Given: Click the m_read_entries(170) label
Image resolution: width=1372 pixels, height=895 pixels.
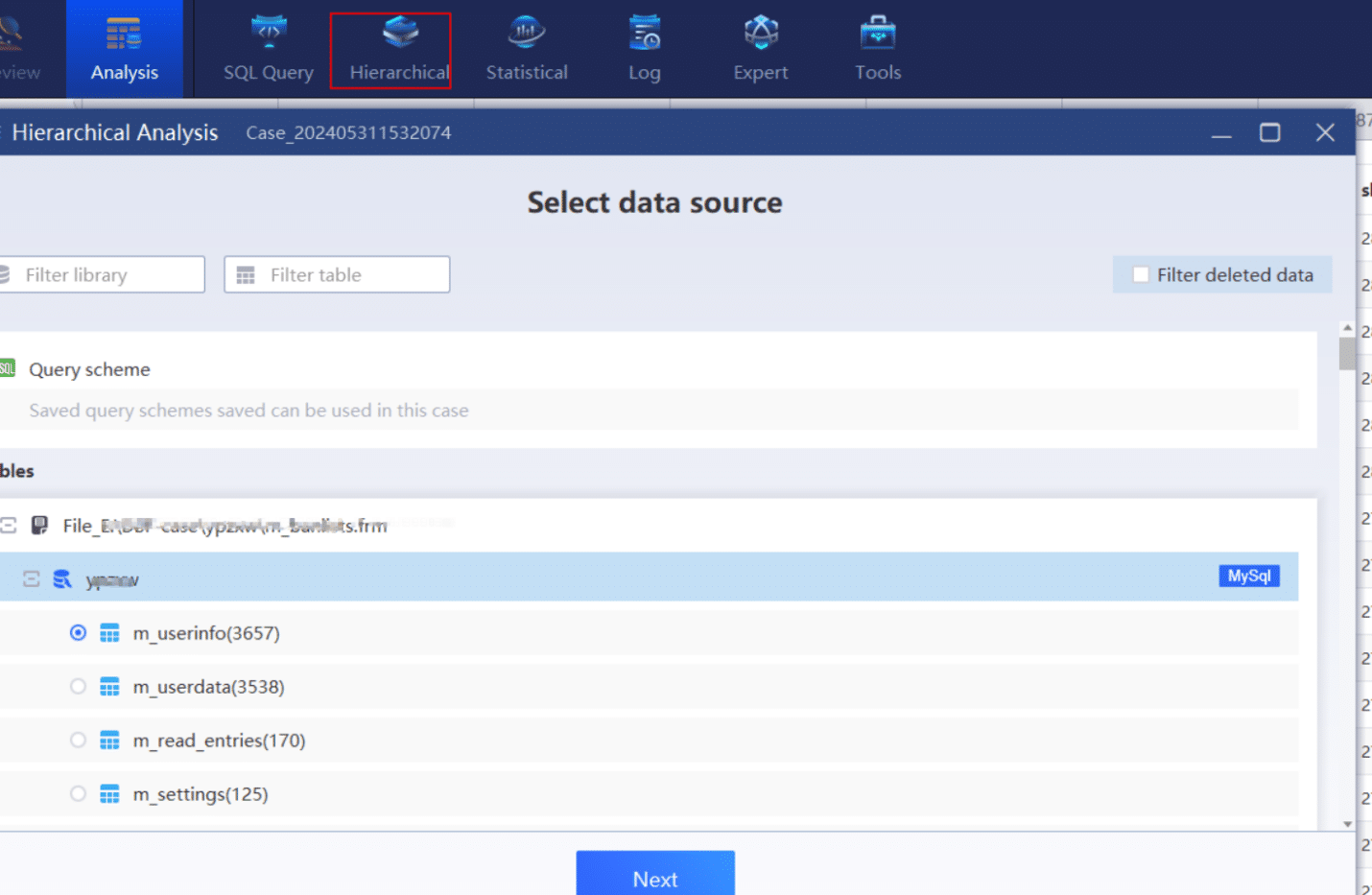Looking at the screenshot, I should [220, 741].
